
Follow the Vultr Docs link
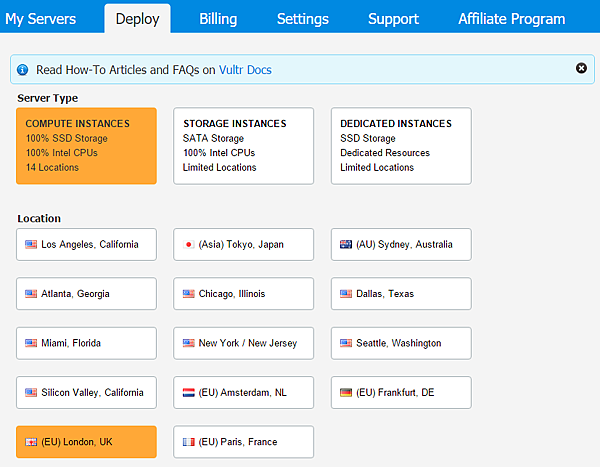click(245, 70)
